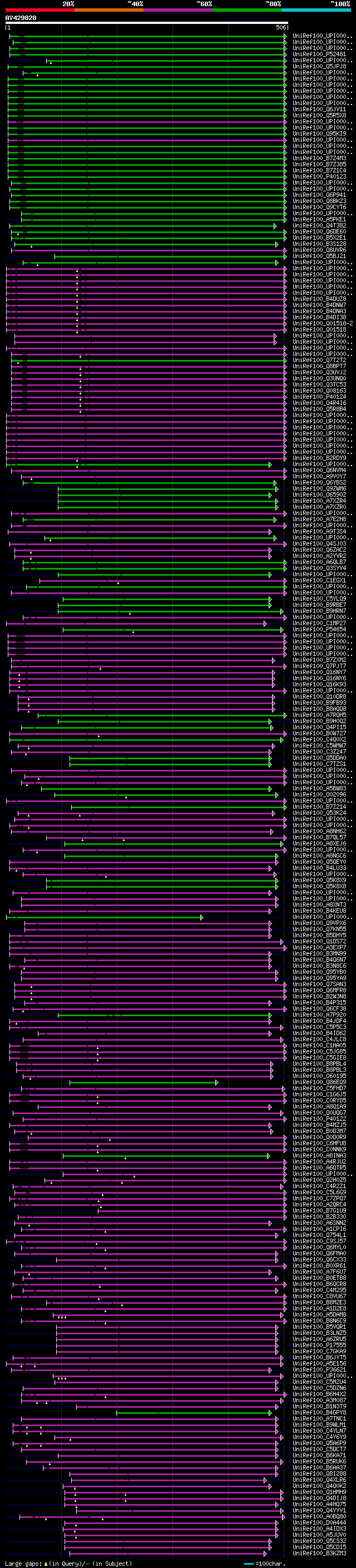
Task: Open hit UniRef100_B4DUZ8
Action: point(319,299)
